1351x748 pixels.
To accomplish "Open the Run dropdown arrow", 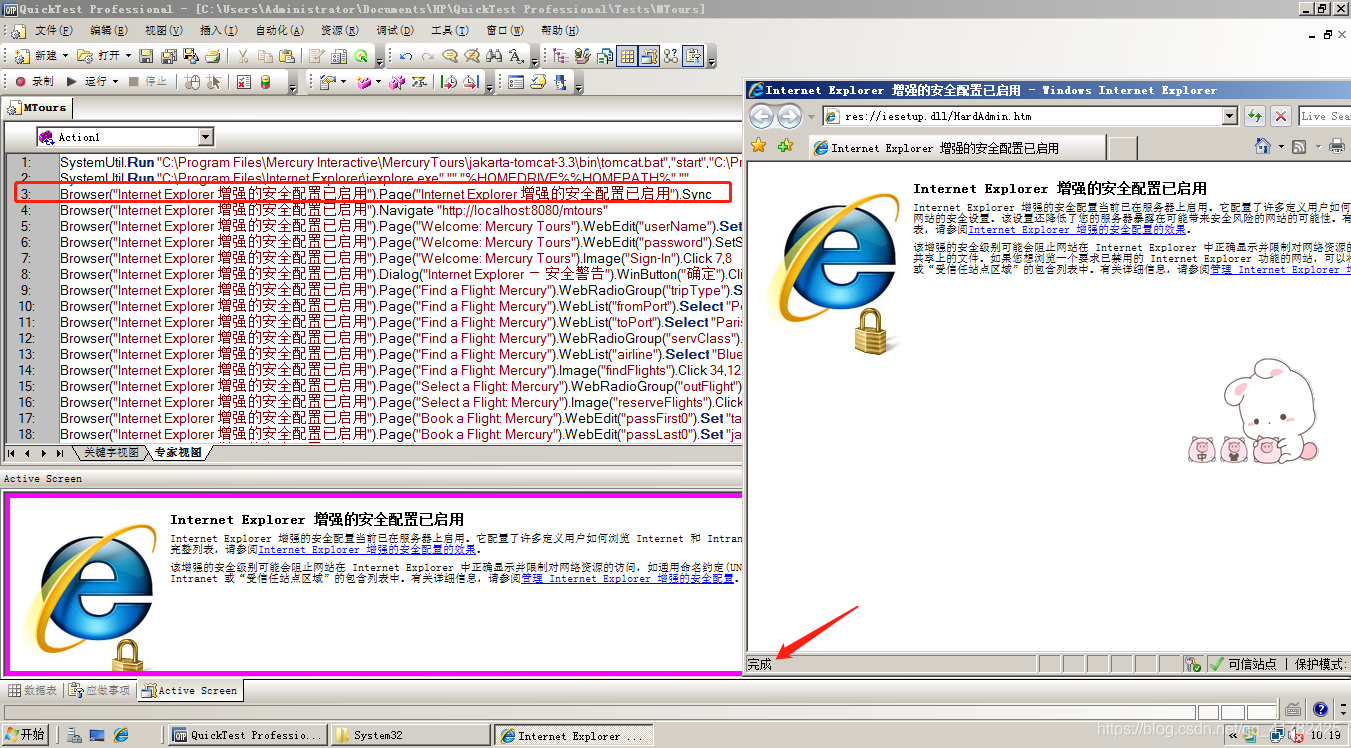I will pyautogui.click(x=115, y=81).
